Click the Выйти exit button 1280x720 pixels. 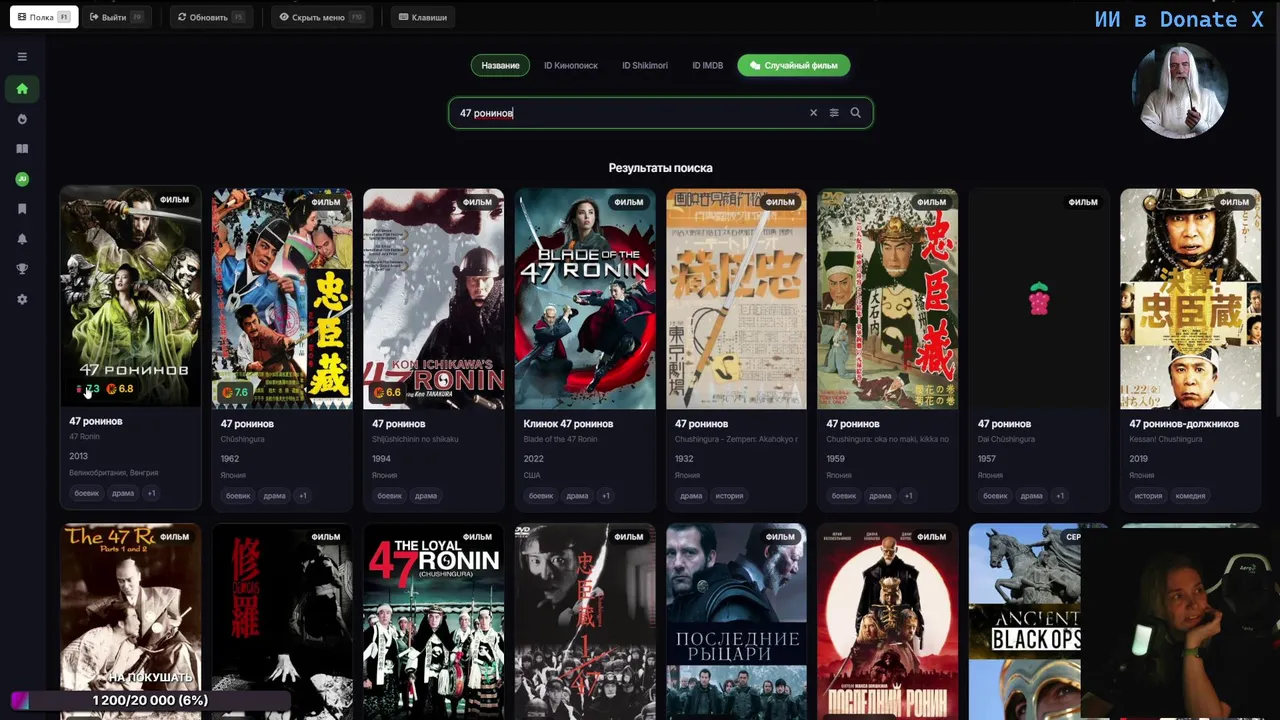[x=116, y=17]
